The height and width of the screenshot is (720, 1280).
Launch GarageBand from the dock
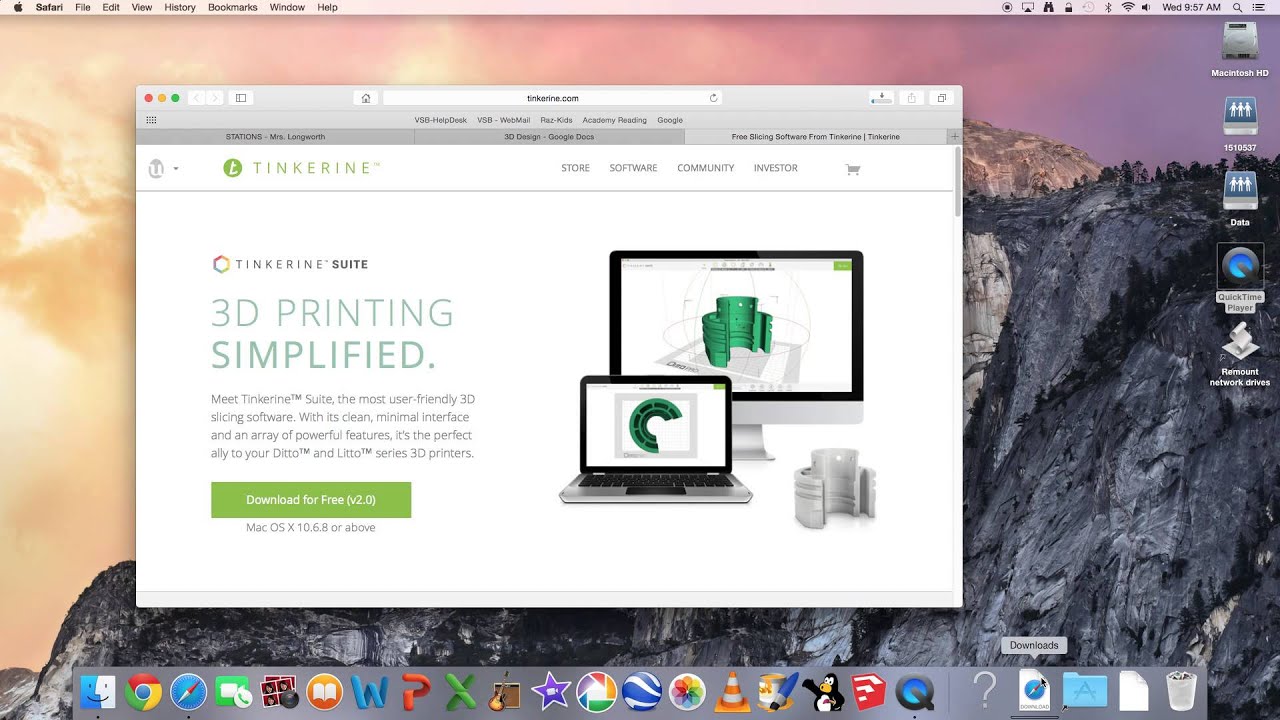(506, 692)
